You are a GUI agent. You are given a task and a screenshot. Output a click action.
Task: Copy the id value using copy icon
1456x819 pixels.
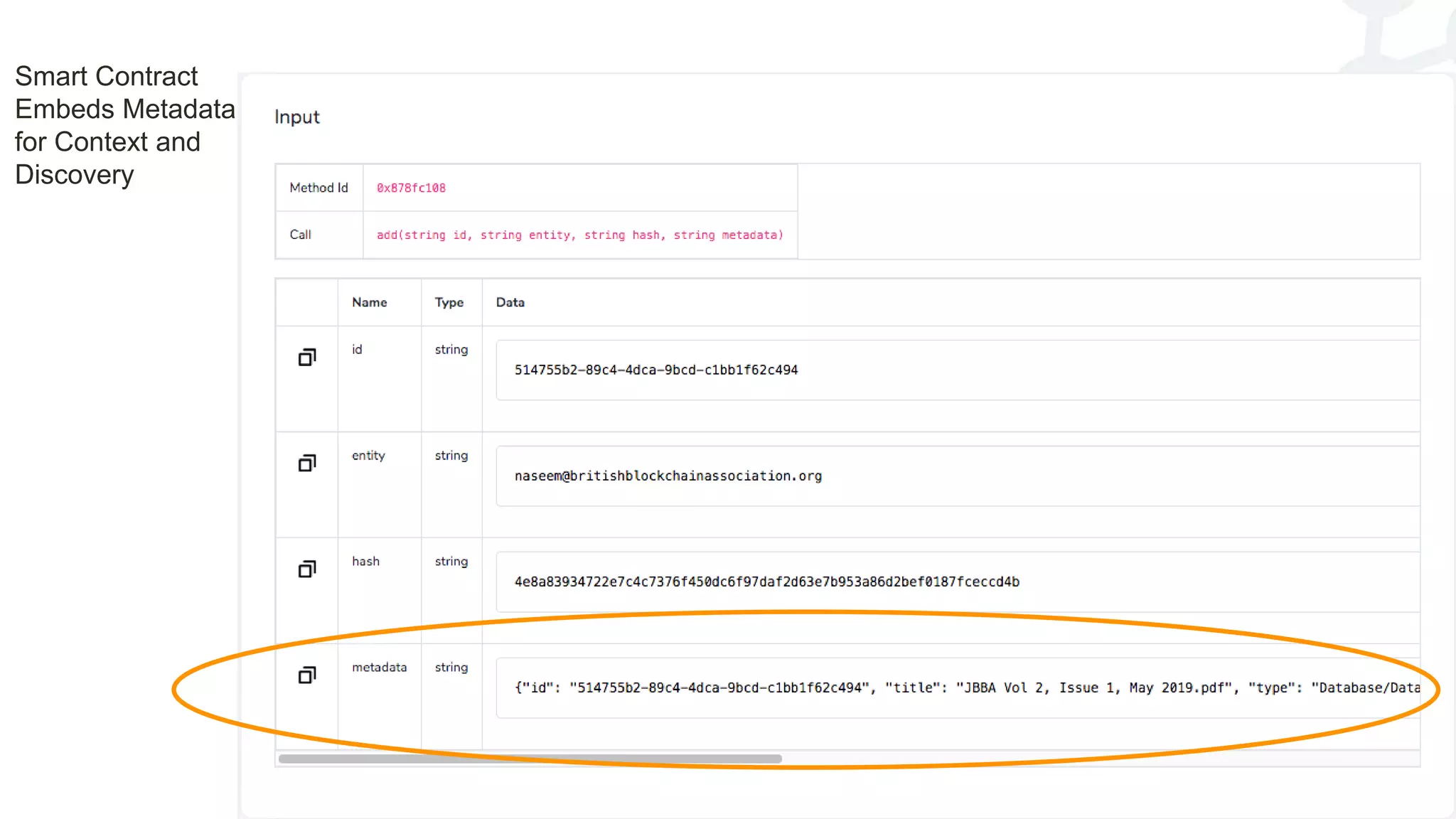307,357
